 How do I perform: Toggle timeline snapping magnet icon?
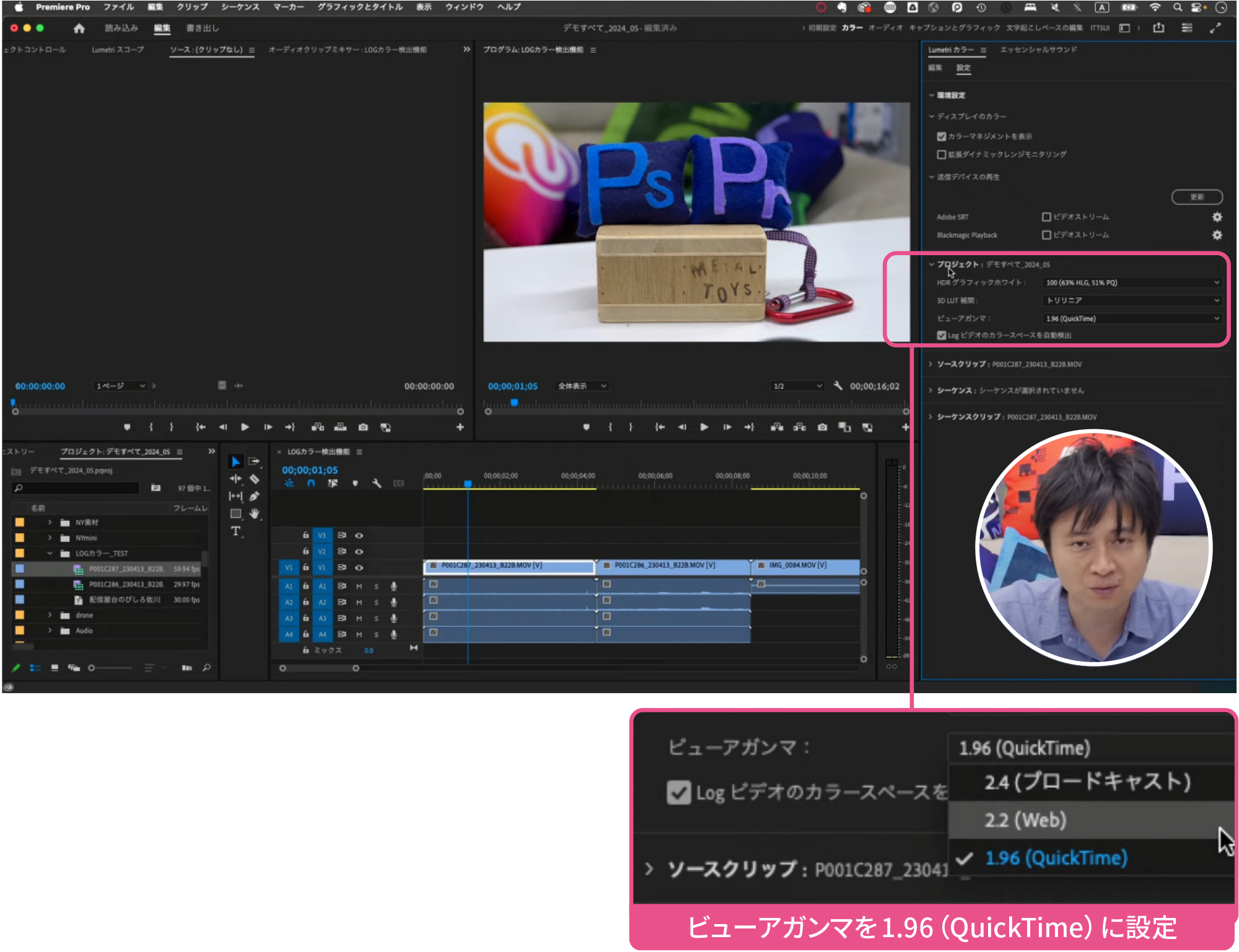[x=311, y=483]
